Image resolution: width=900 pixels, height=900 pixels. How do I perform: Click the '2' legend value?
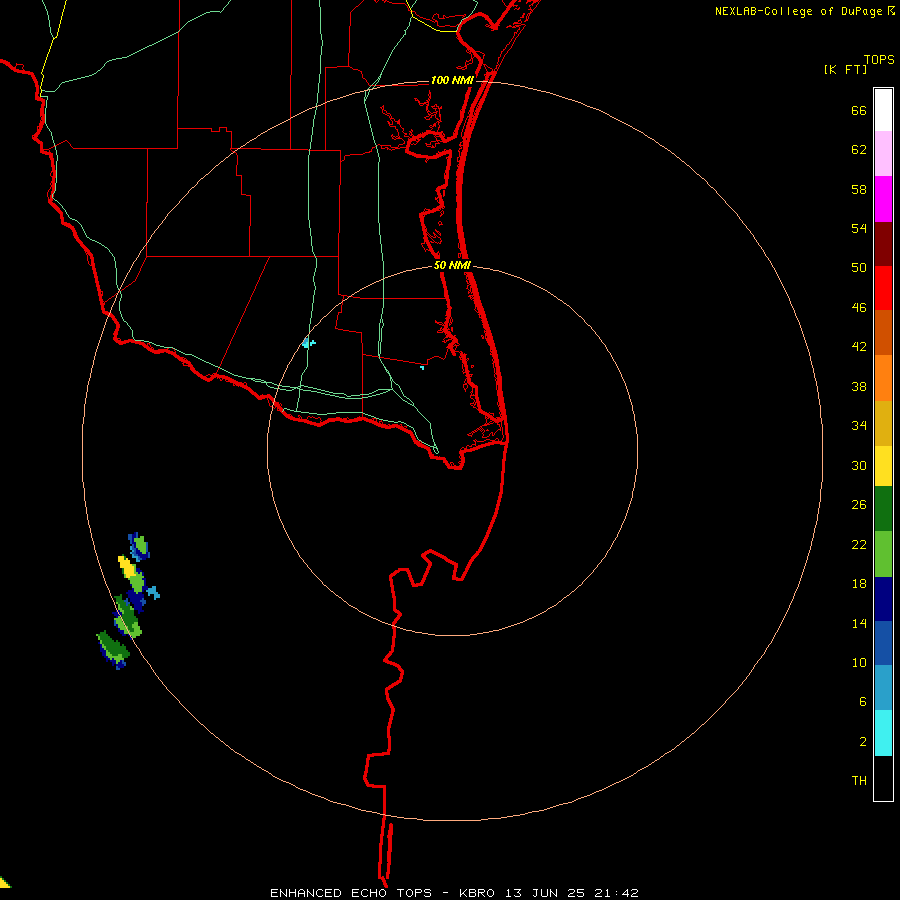point(863,742)
